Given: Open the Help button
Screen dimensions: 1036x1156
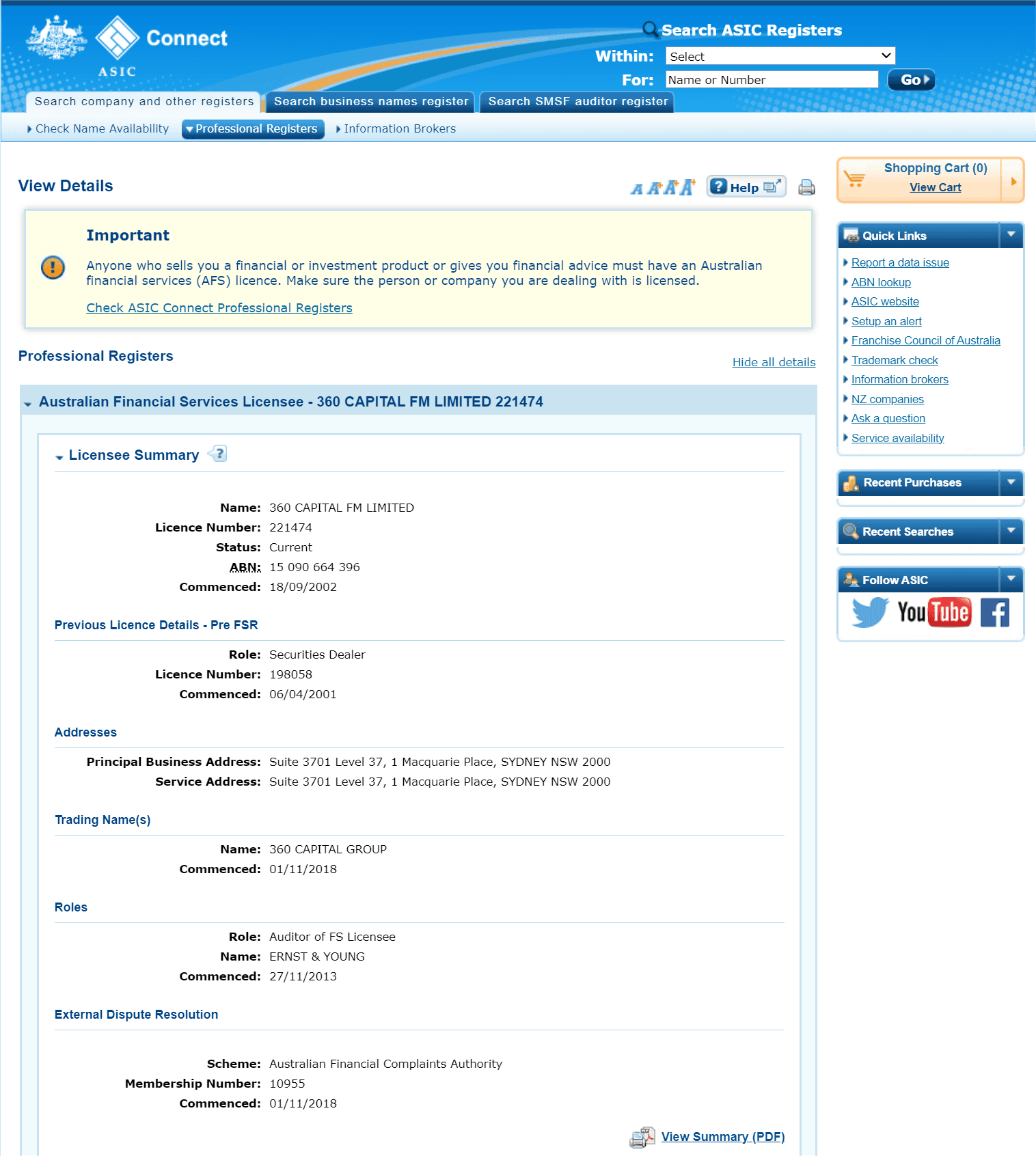Looking at the screenshot, I should pyautogui.click(x=746, y=187).
